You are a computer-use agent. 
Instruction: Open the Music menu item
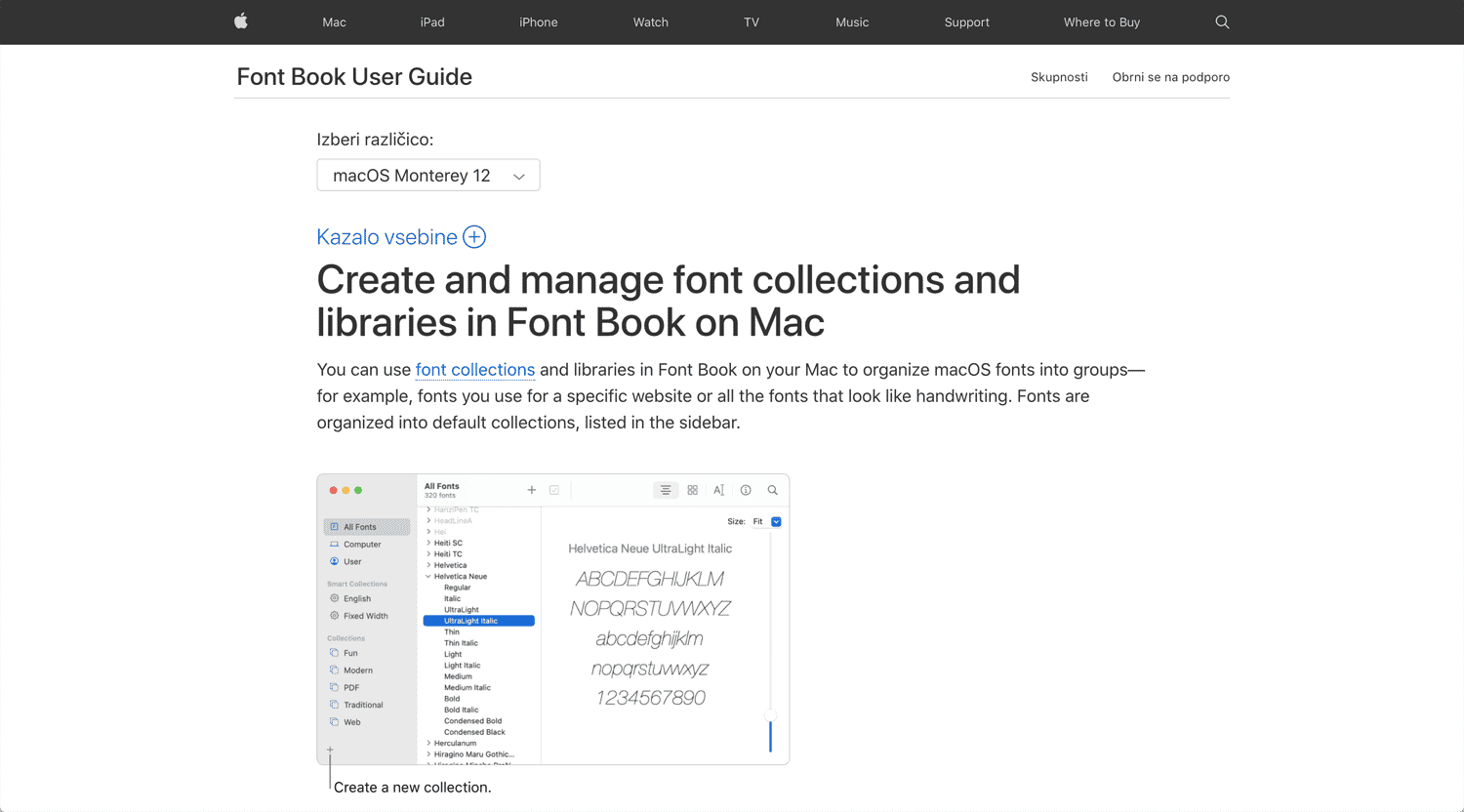[852, 22]
